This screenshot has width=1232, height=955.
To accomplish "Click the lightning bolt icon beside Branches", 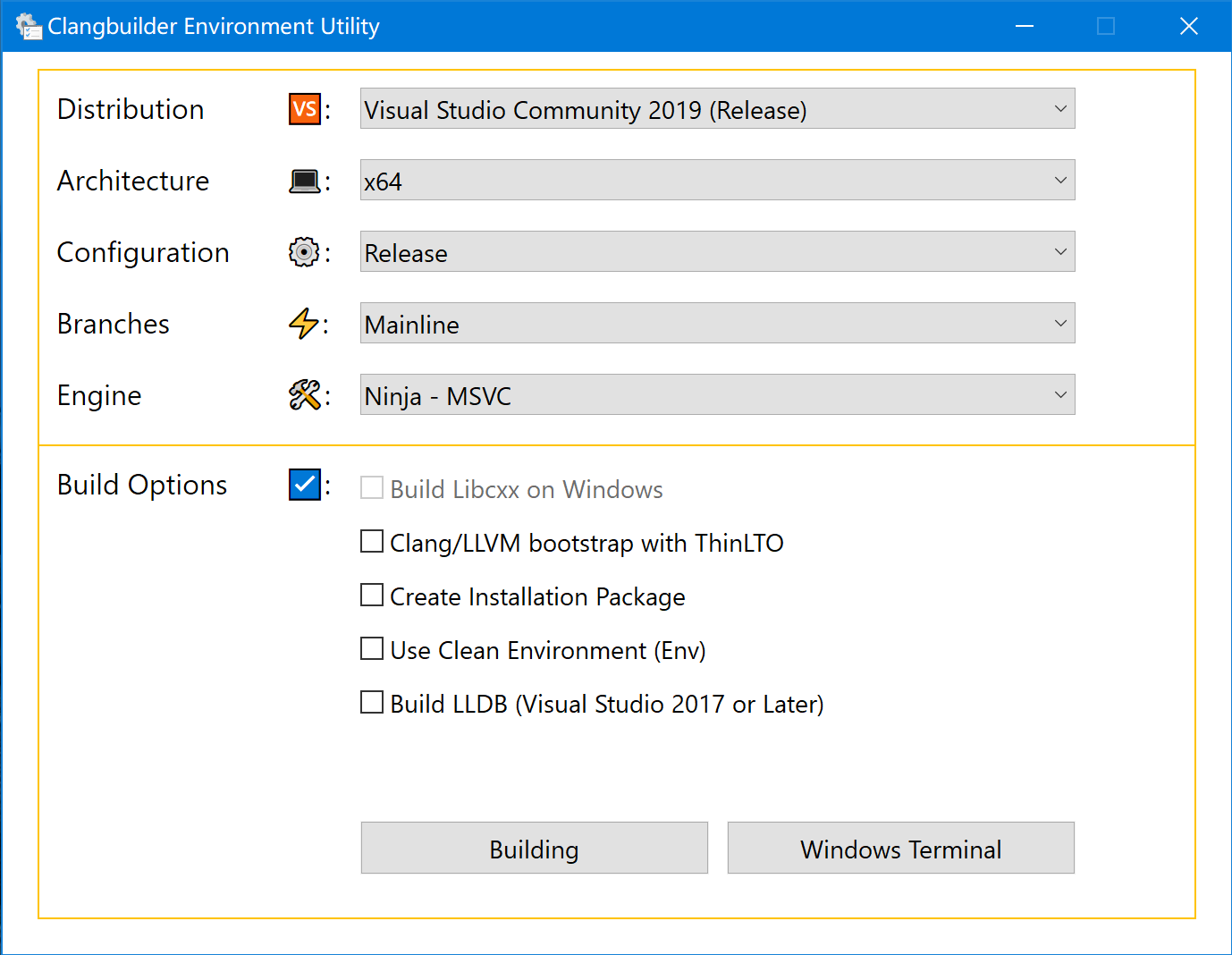I will [304, 324].
